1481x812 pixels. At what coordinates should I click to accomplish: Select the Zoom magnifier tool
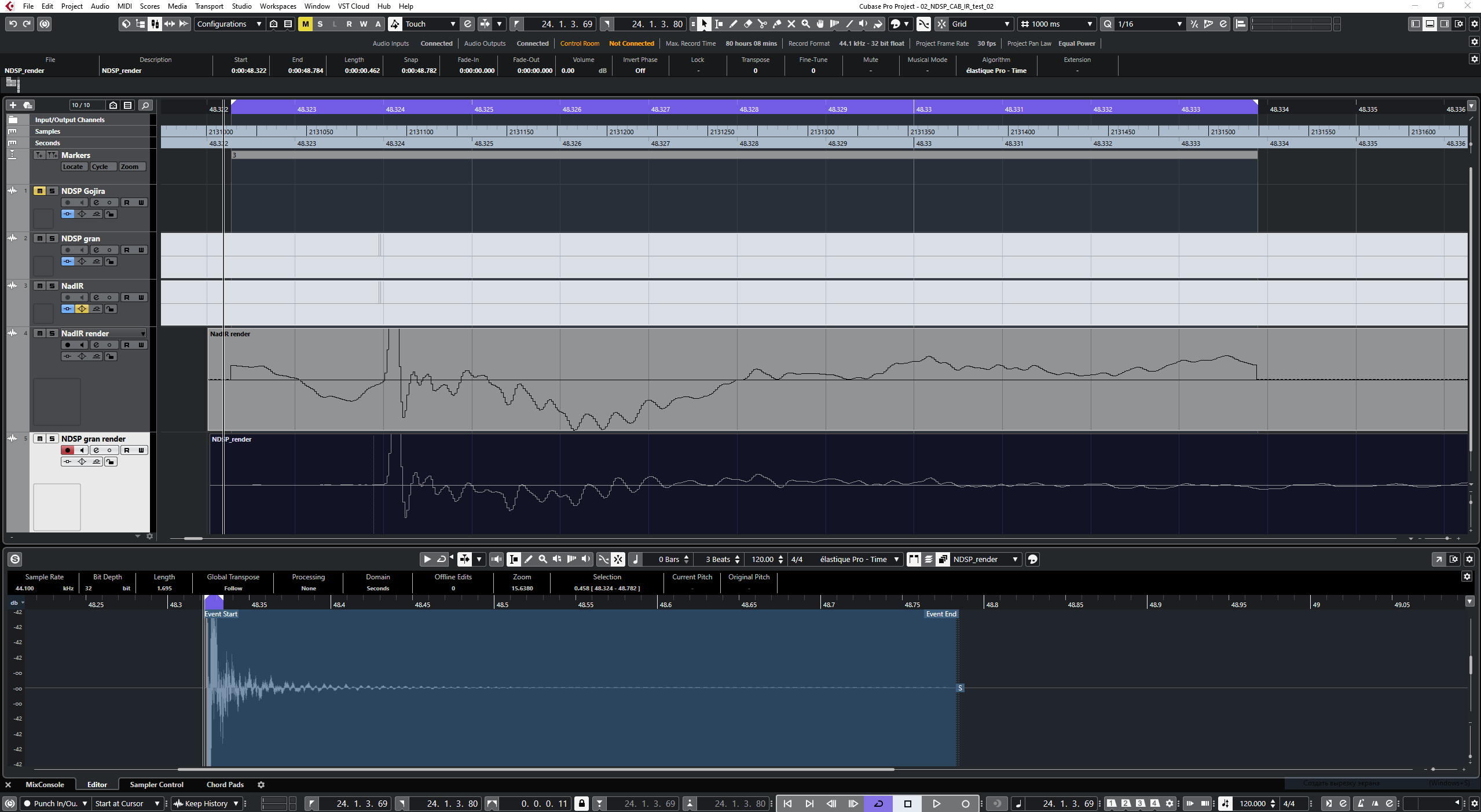(x=805, y=24)
